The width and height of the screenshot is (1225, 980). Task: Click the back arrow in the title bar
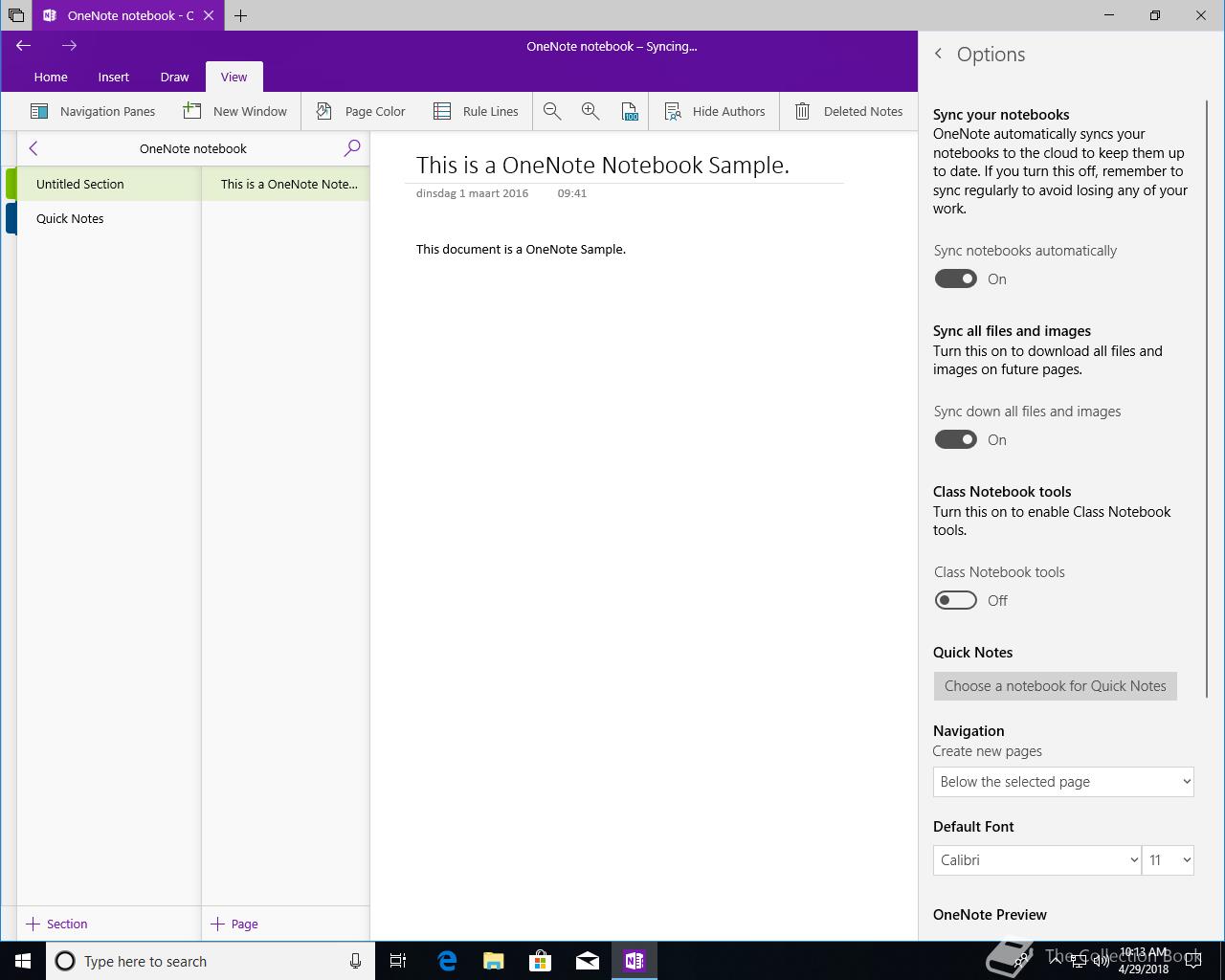[x=24, y=45]
